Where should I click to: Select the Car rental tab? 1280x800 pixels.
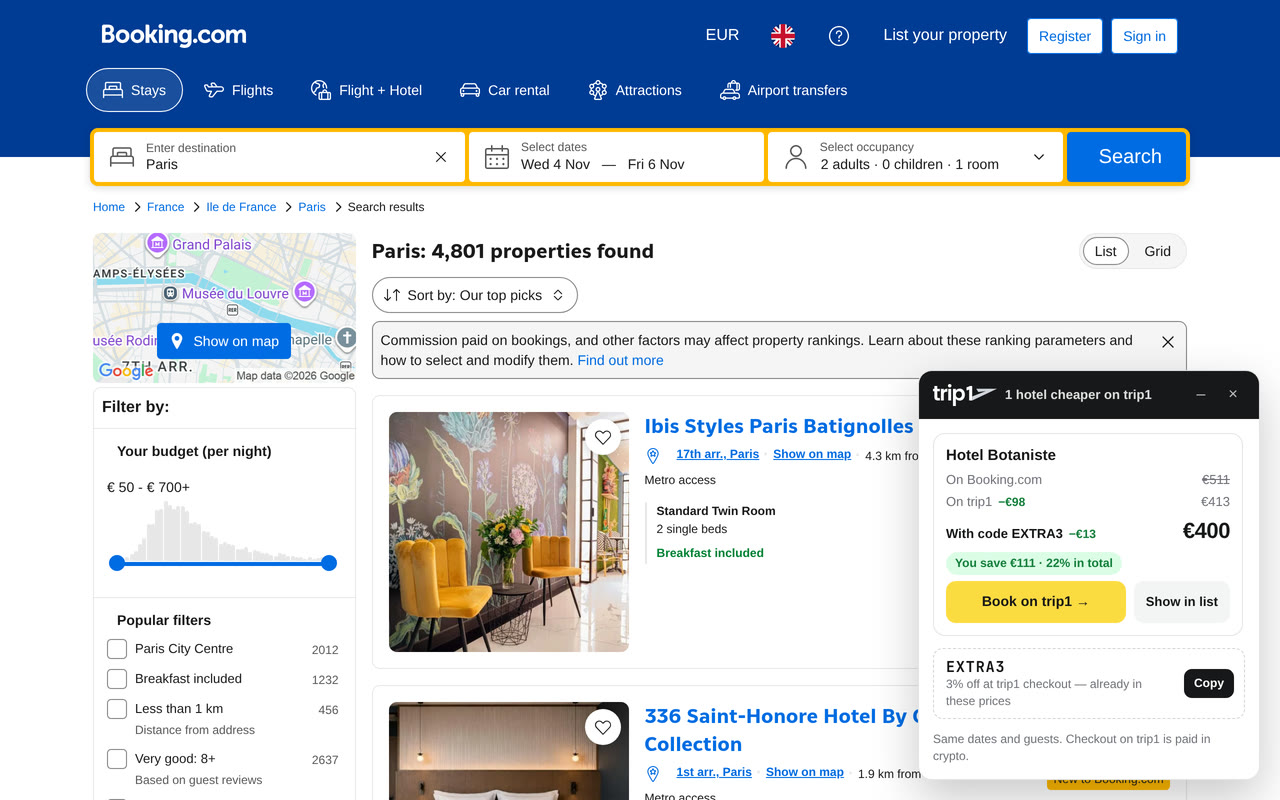(505, 90)
